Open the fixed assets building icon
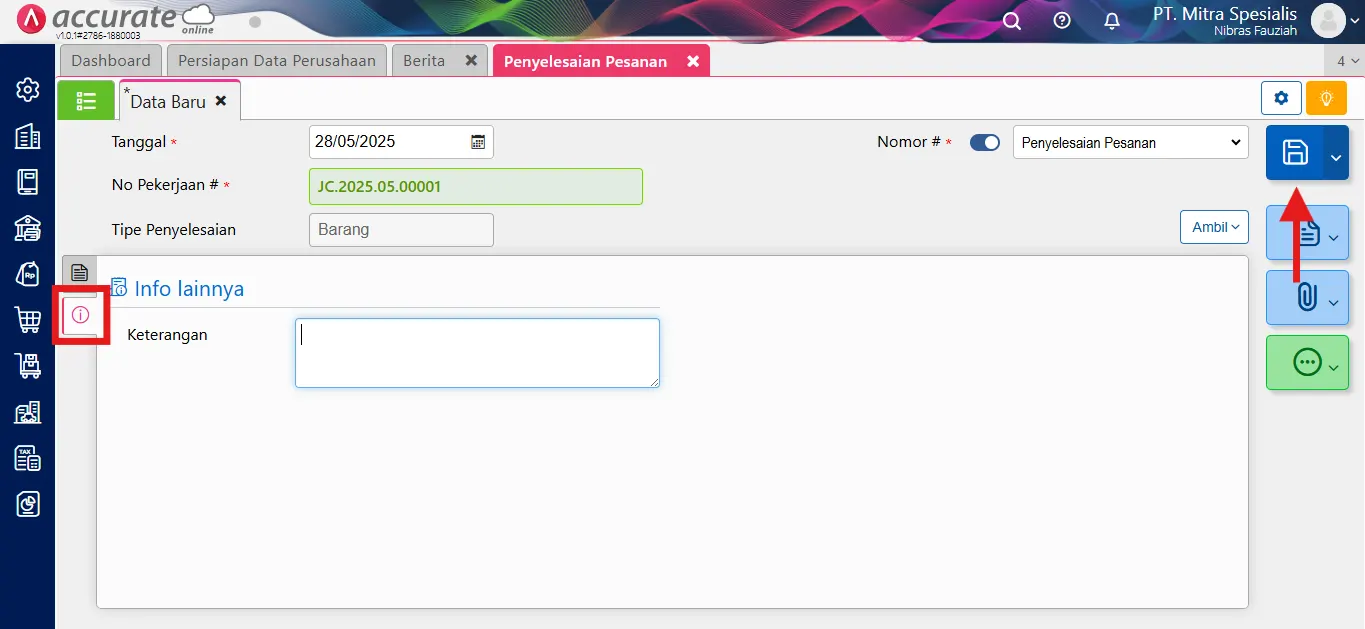This screenshot has height=629, width=1365. tap(28, 412)
